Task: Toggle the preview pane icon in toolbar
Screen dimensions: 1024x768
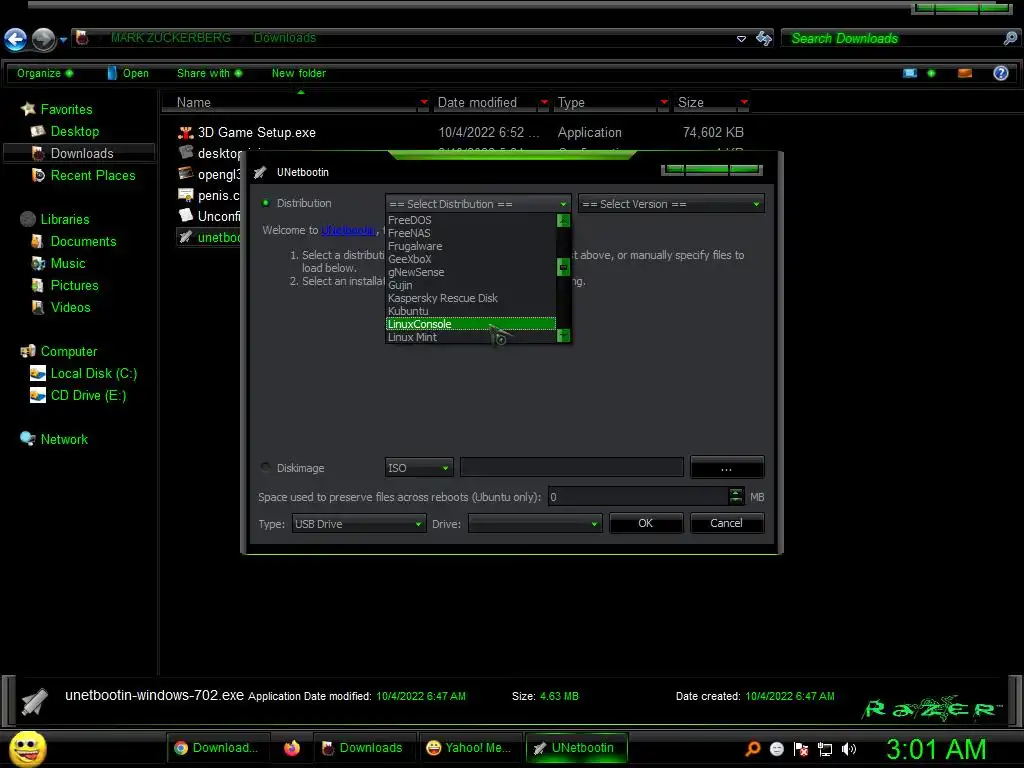Action: coord(965,73)
